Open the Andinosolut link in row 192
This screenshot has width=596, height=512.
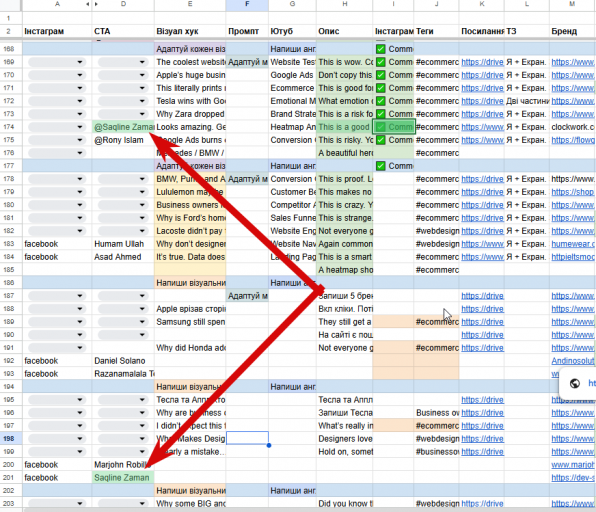coord(573,361)
